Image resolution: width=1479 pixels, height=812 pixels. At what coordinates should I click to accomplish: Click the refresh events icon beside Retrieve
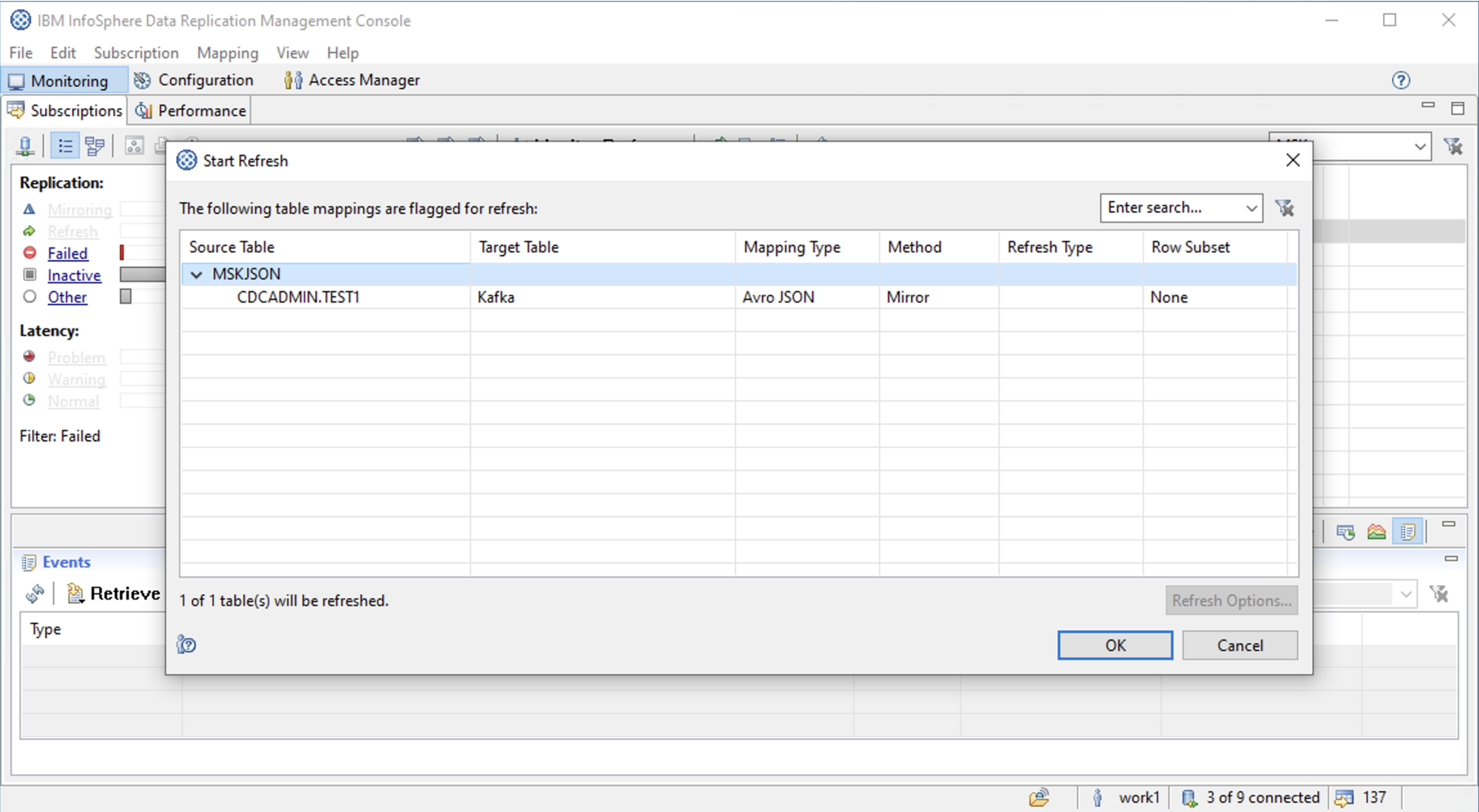pos(35,593)
